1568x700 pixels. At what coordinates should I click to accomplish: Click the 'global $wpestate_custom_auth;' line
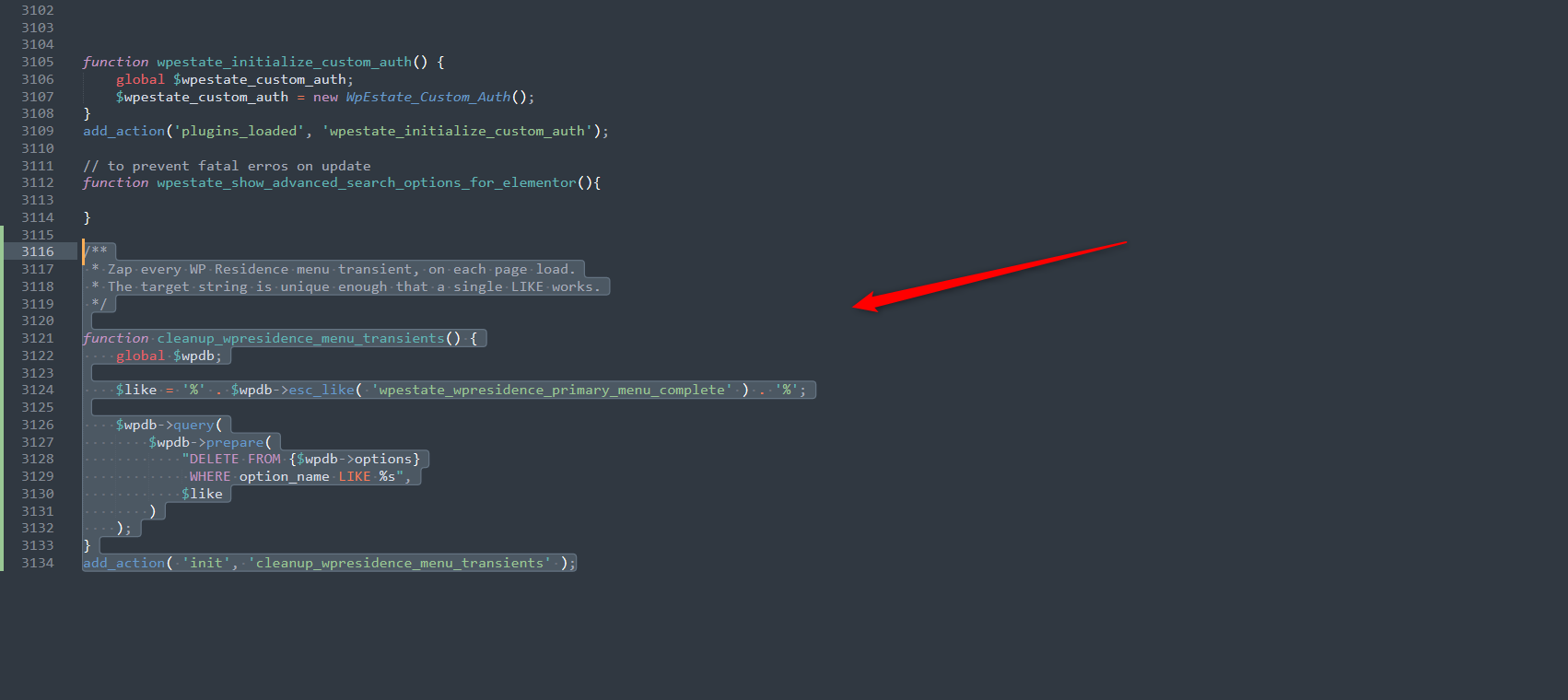coord(234,79)
